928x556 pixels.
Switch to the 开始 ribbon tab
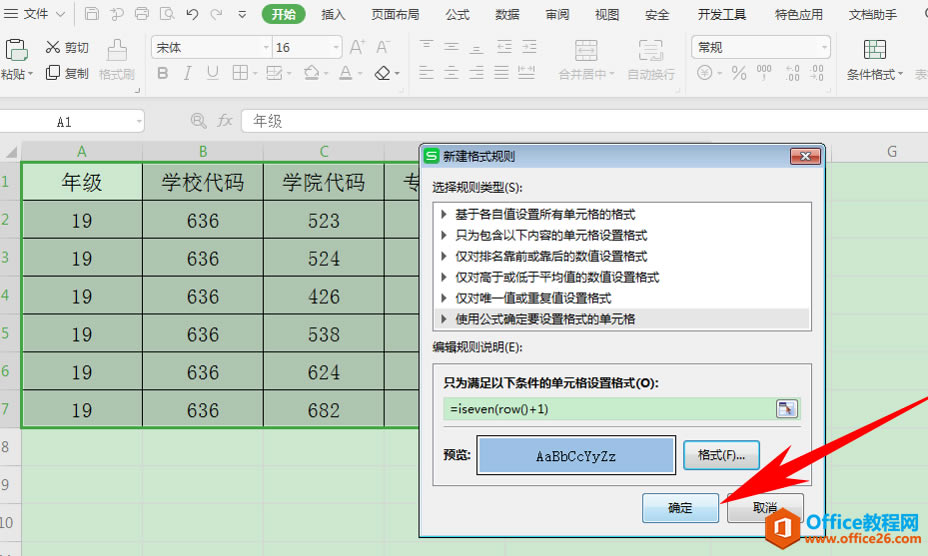point(283,14)
